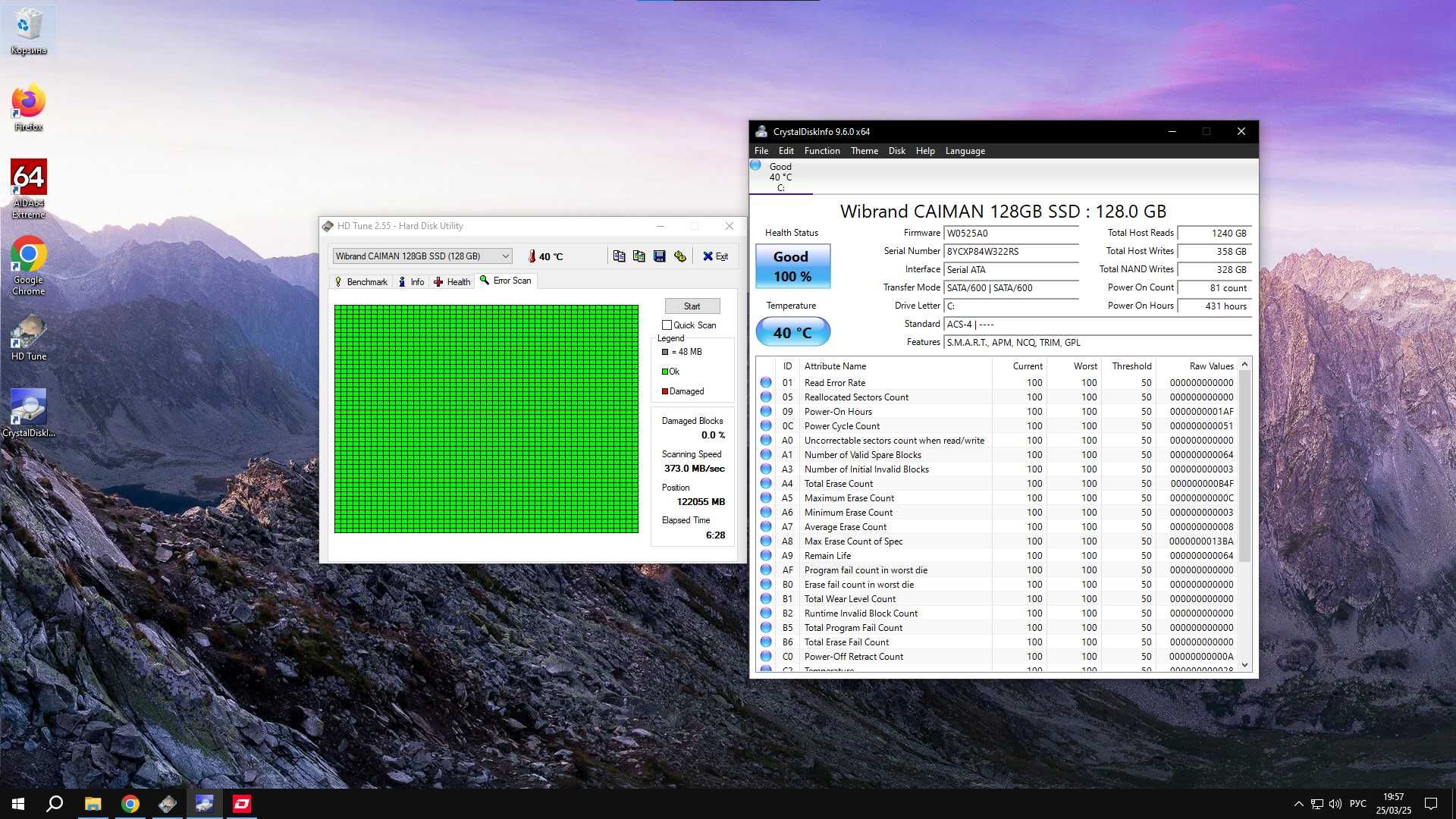The height and width of the screenshot is (819, 1456).
Task: Click the save floppy icon in HD Tune
Action: click(660, 256)
